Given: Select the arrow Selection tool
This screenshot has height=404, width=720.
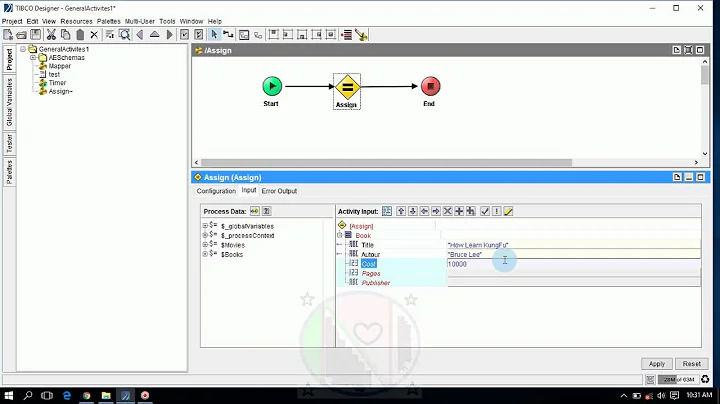Looking at the screenshot, I should tap(214, 34).
